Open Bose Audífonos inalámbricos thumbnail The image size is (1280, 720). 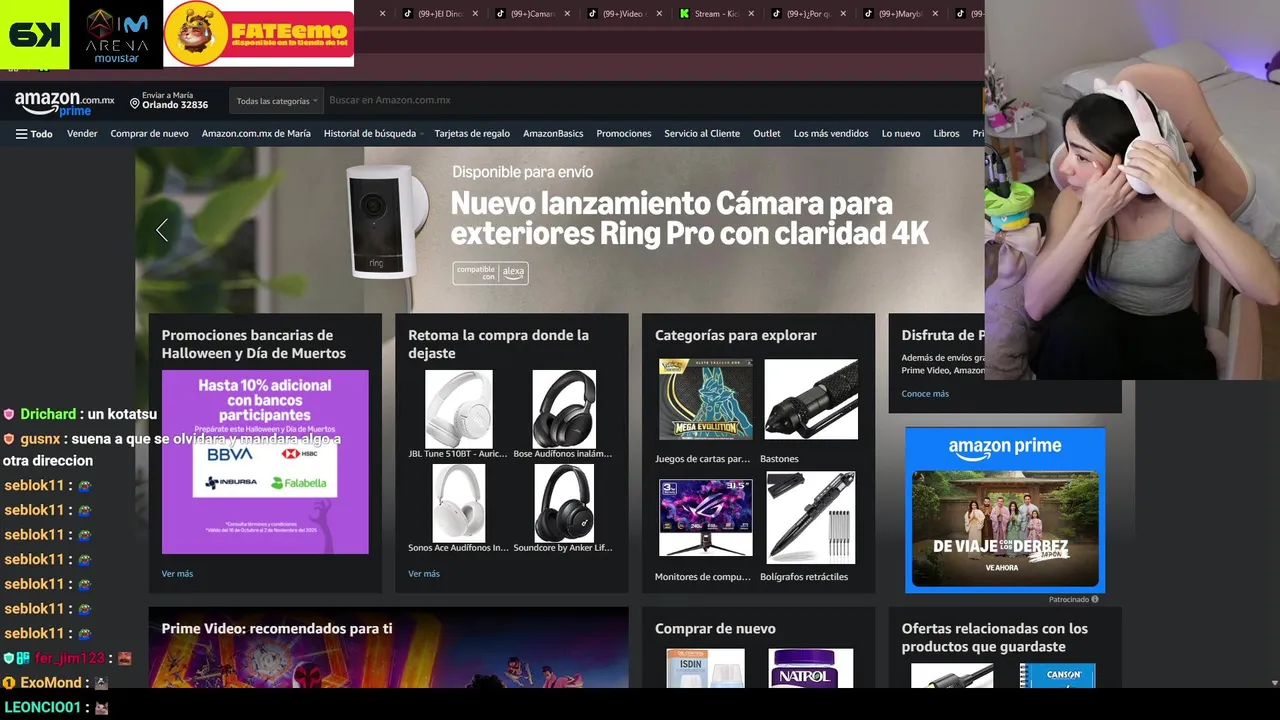coord(564,409)
